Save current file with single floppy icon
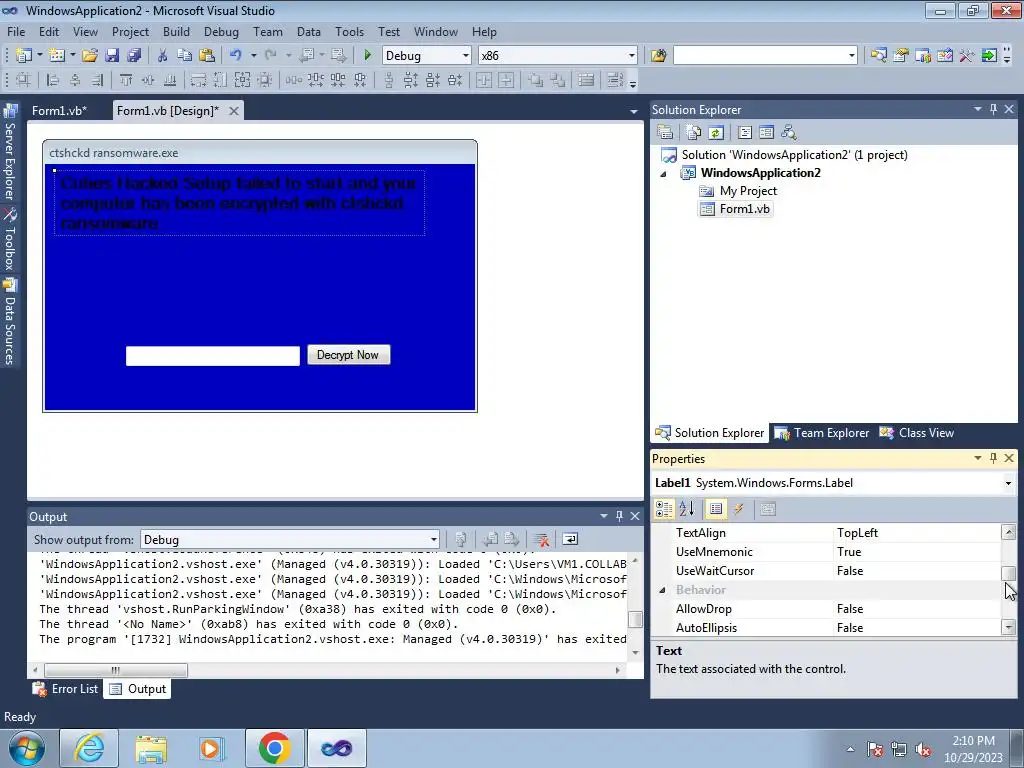 [x=112, y=56]
